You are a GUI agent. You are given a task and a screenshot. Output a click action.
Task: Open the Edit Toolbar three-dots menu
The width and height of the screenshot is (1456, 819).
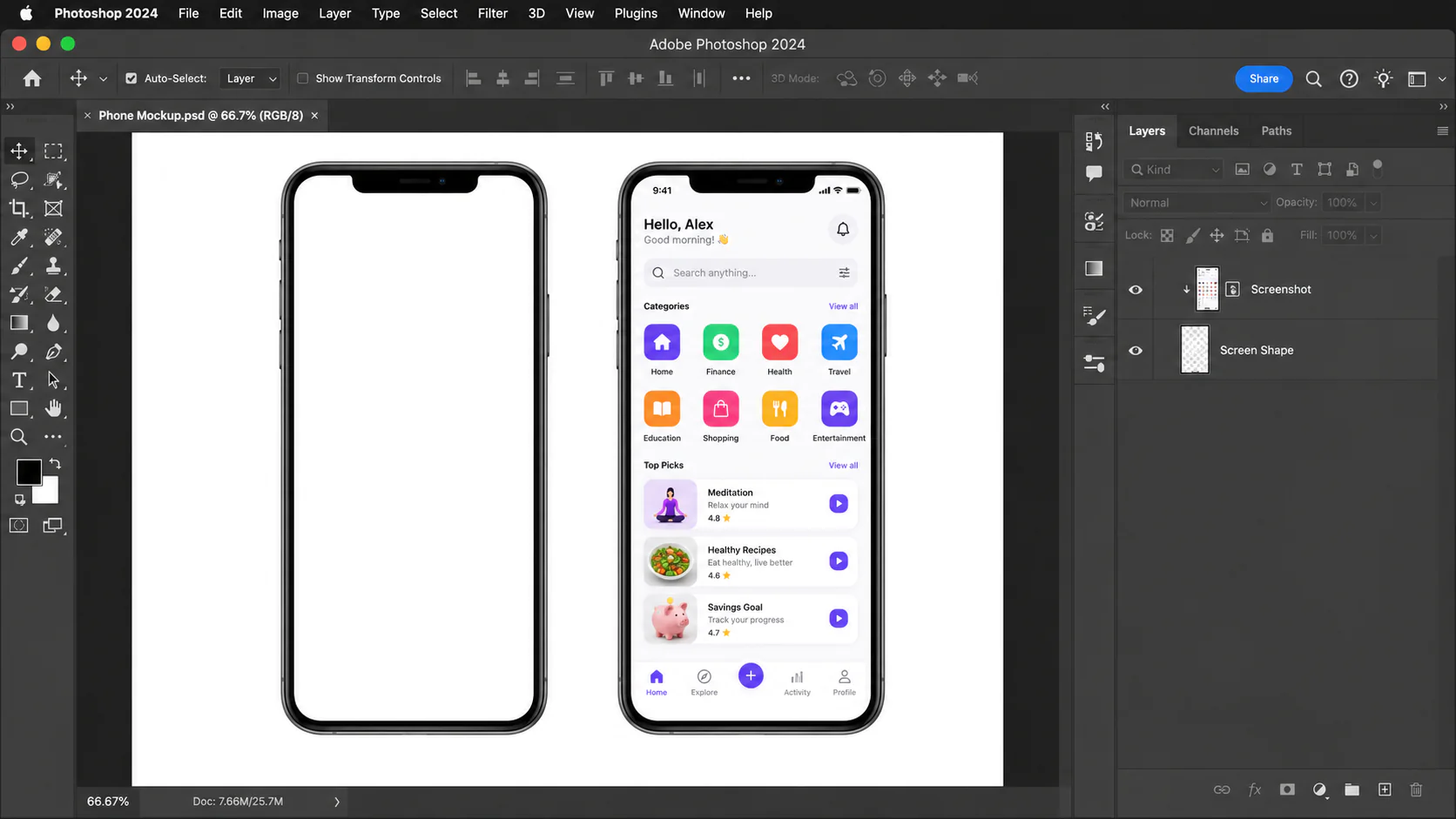coord(53,437)
